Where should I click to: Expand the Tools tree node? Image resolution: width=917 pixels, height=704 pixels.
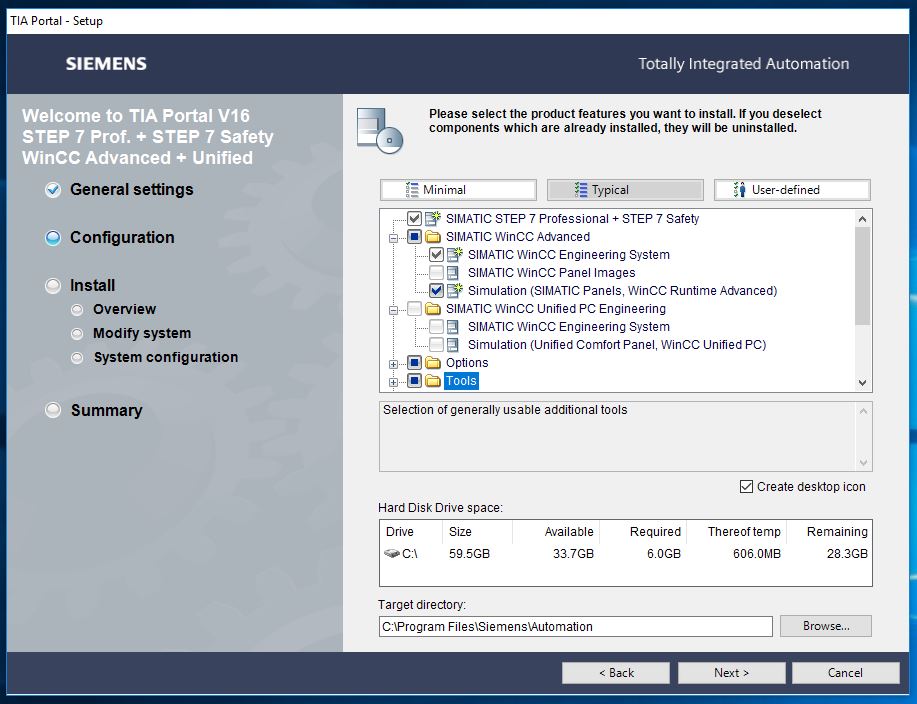click(393, 382)
